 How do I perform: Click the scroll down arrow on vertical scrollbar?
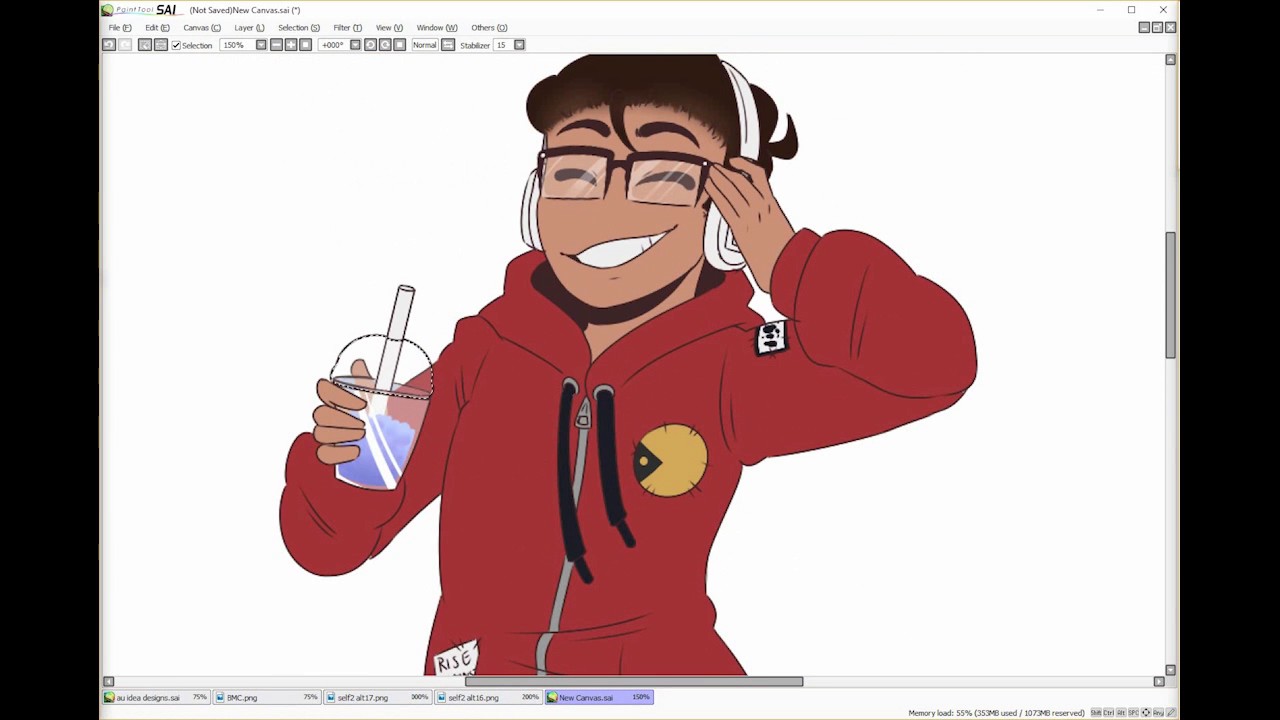(x=1170, y=670)
